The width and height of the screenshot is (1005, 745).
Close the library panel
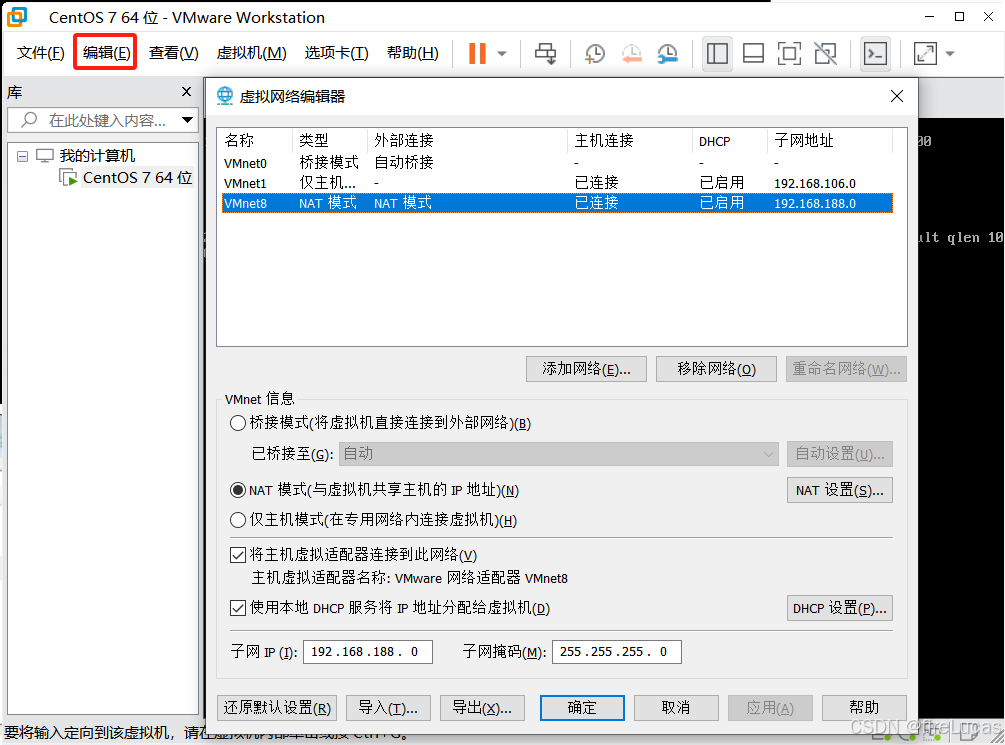coord(187,92)
